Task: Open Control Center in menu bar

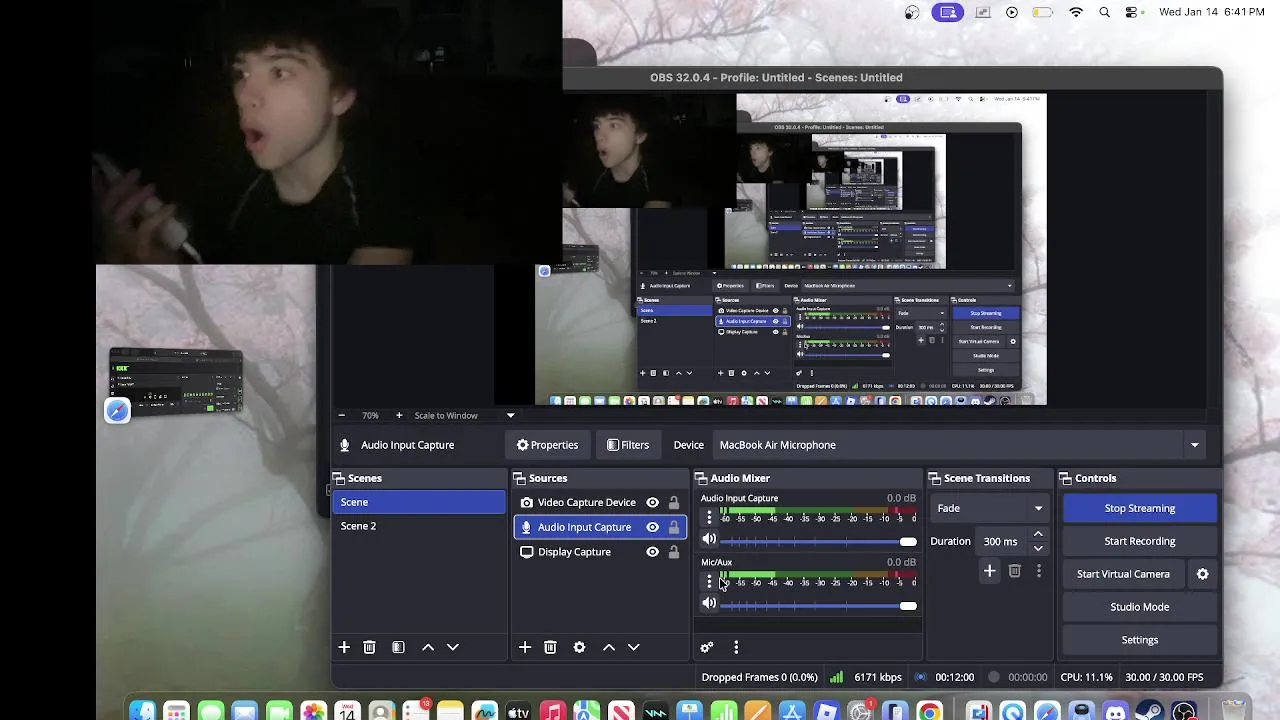Action: coord(1132,12)
